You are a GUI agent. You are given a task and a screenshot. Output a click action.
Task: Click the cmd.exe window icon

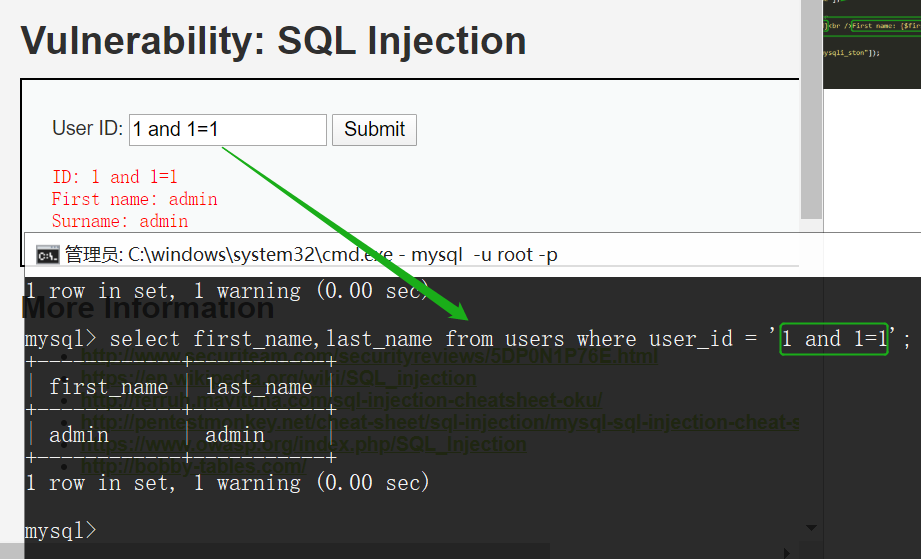[47, 255]
